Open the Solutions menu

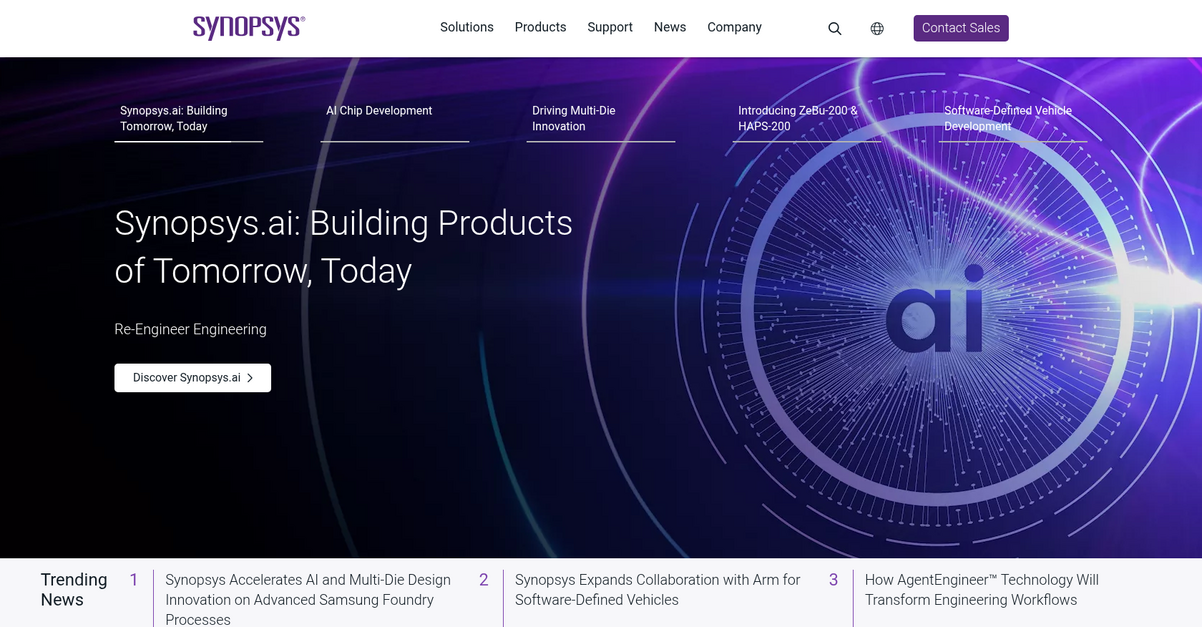467,27
